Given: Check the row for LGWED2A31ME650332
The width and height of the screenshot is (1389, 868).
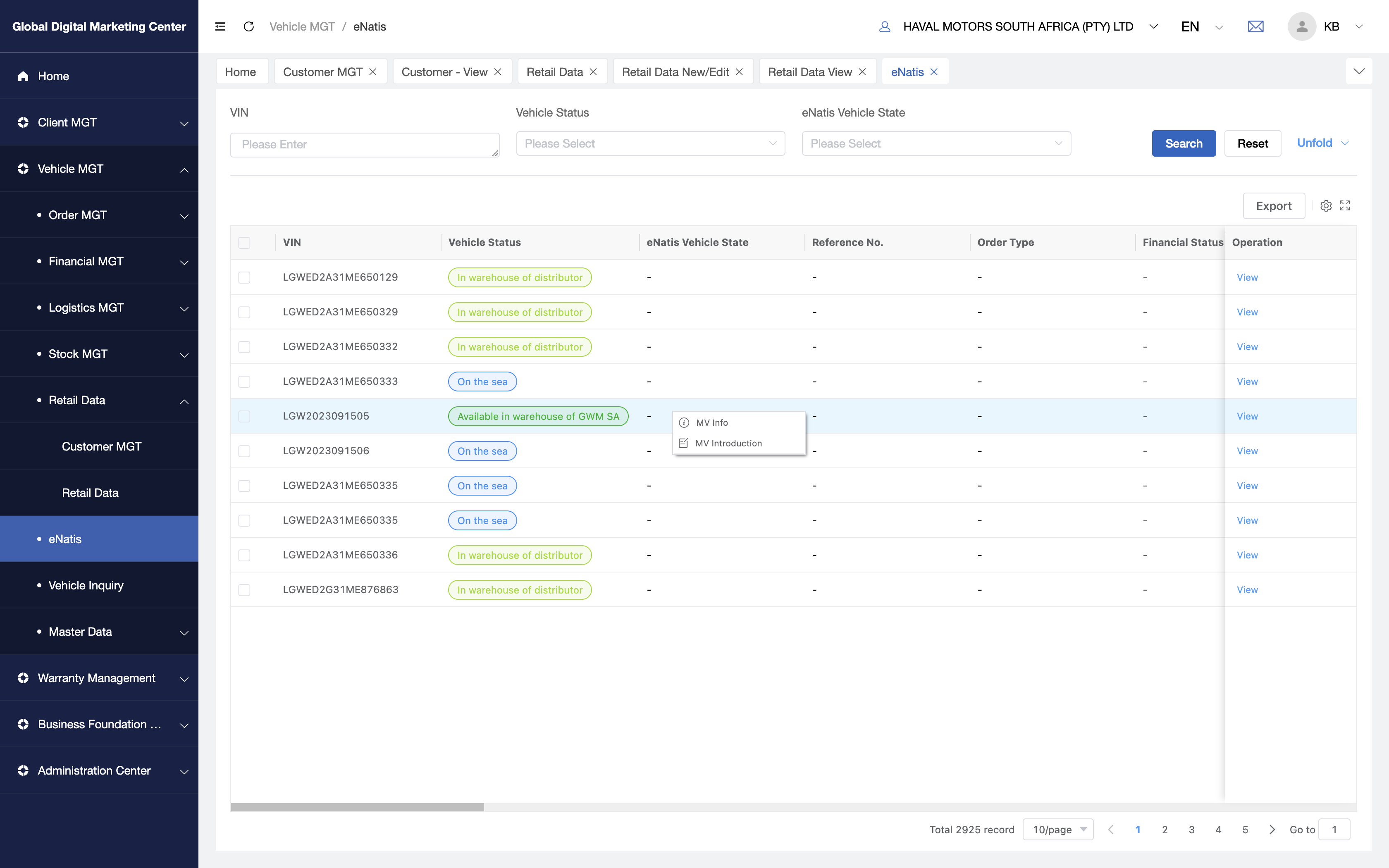Looking at the screenshot, I should 244,347.
